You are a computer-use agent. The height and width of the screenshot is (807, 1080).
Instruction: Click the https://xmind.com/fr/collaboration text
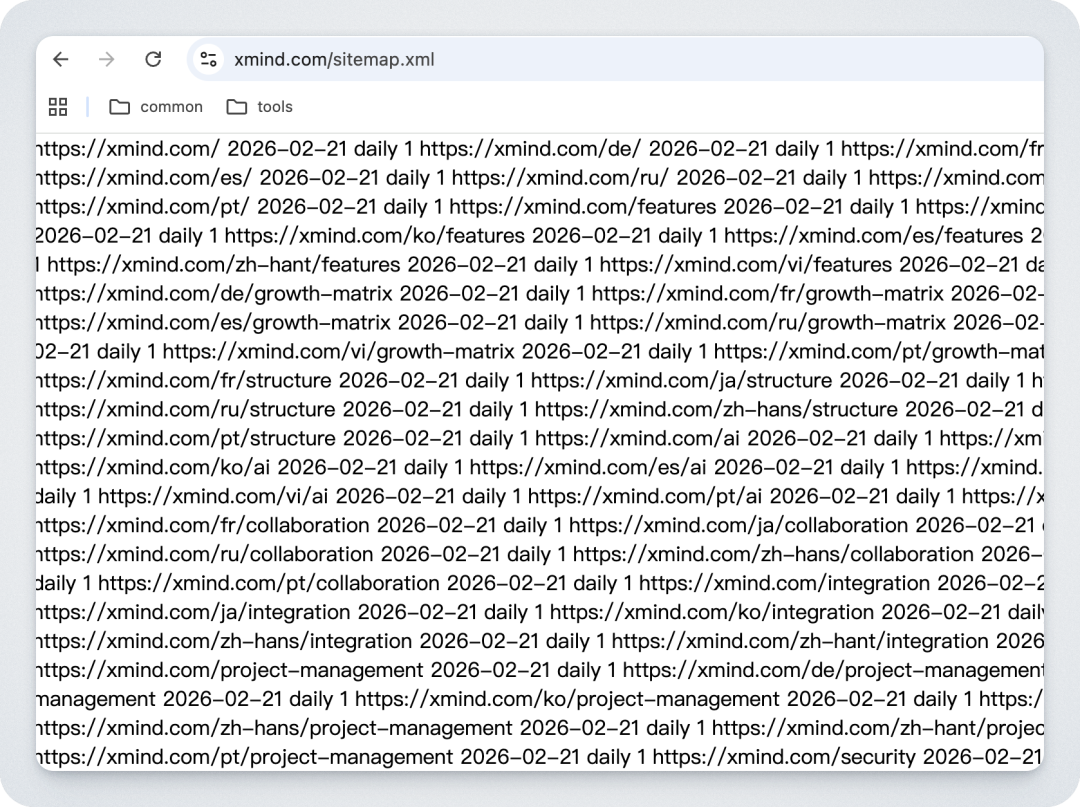[x=203, y=525]
